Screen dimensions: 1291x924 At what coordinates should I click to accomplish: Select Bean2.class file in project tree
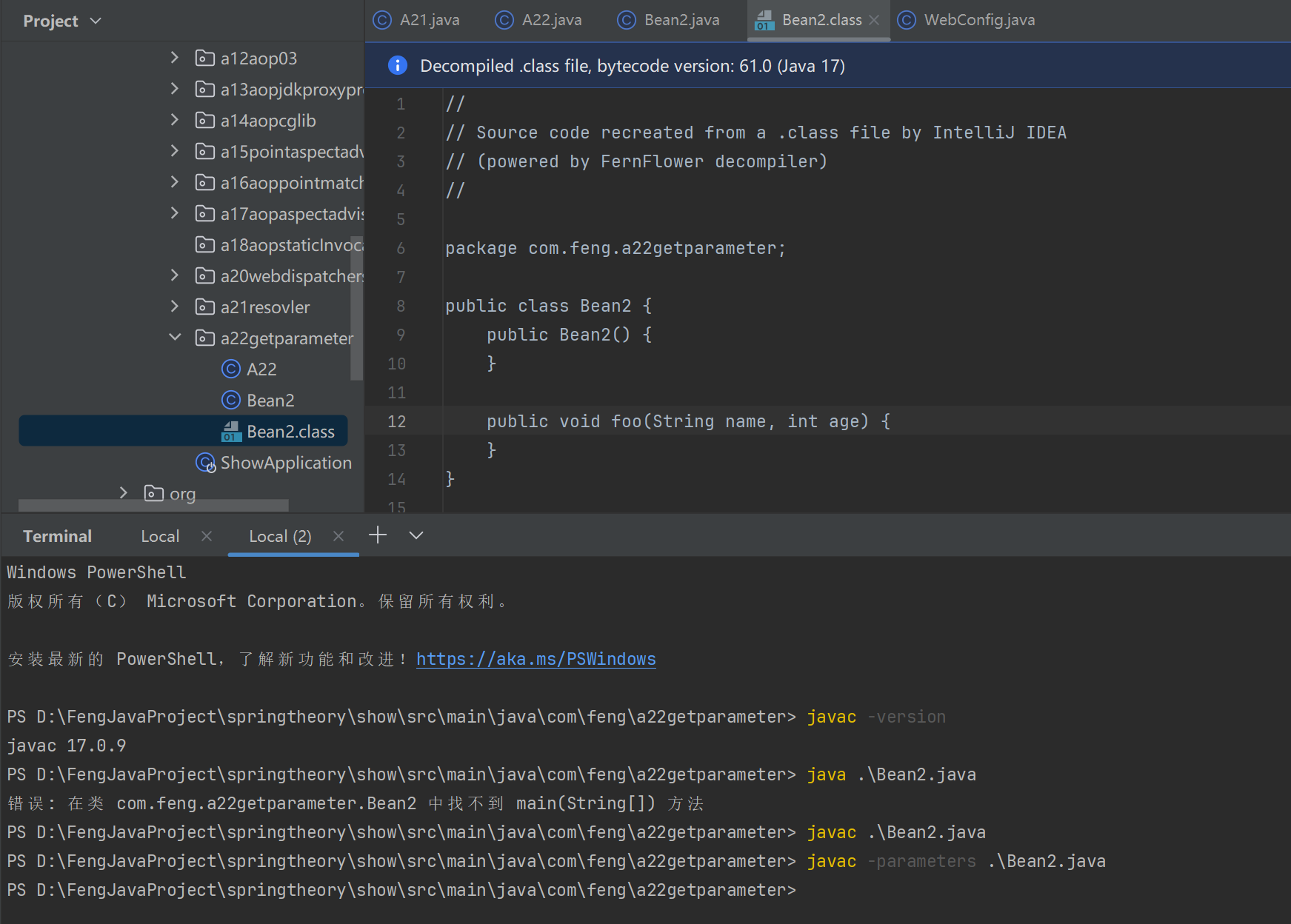click(184, 431)
